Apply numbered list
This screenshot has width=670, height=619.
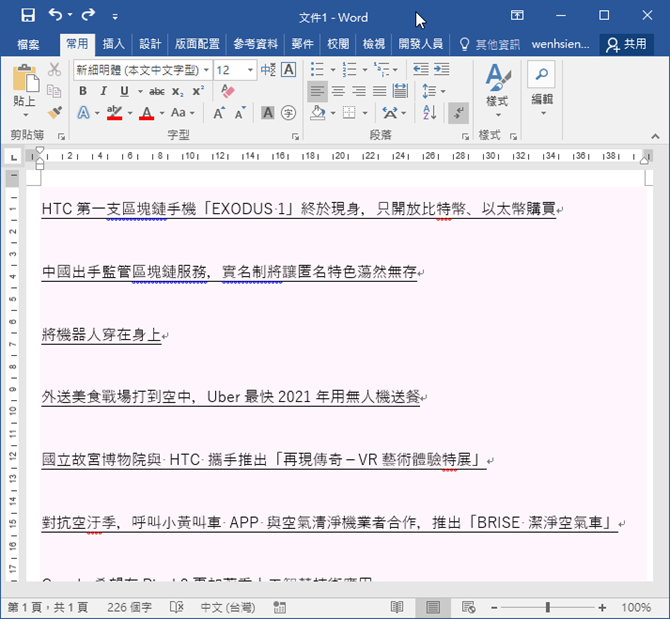point(350,69)
